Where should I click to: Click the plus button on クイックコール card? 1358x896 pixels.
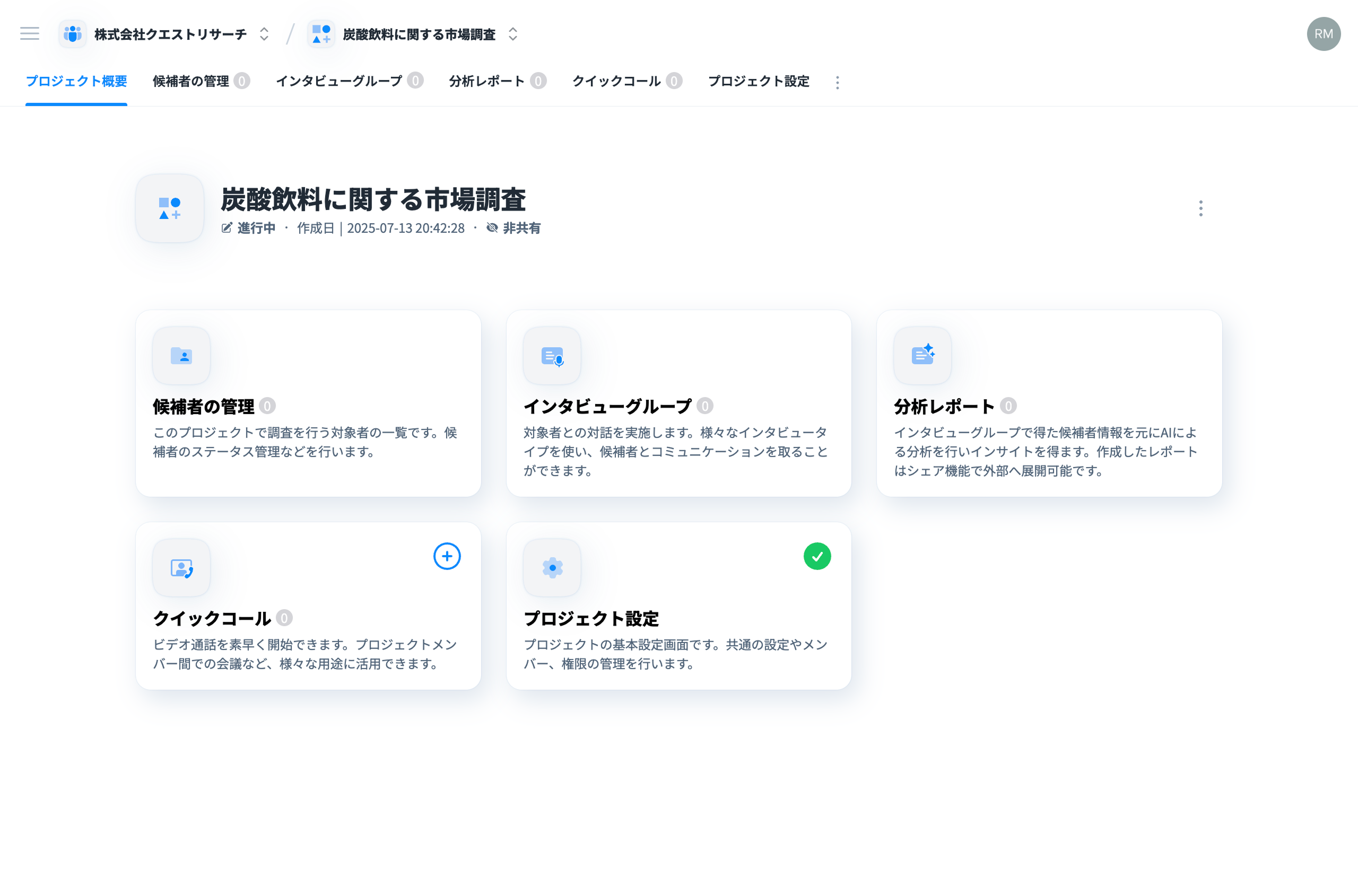447,556
